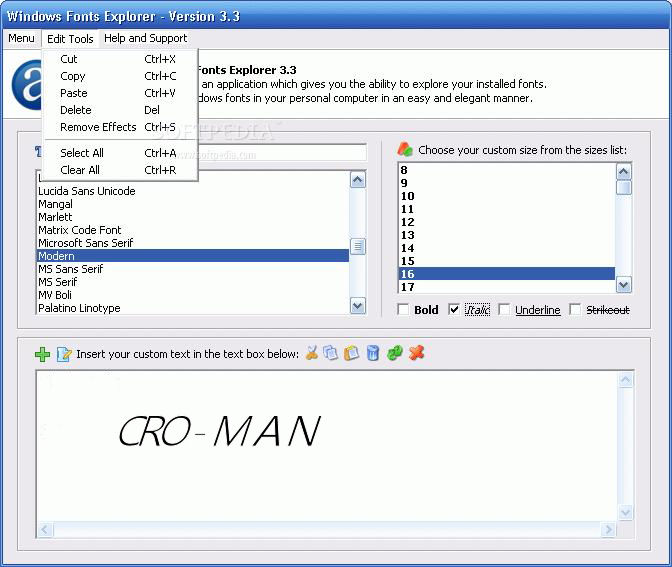Uncheck the Italic checkbox
The height and width of the screenshot is (567, 672).
[453, 309]
